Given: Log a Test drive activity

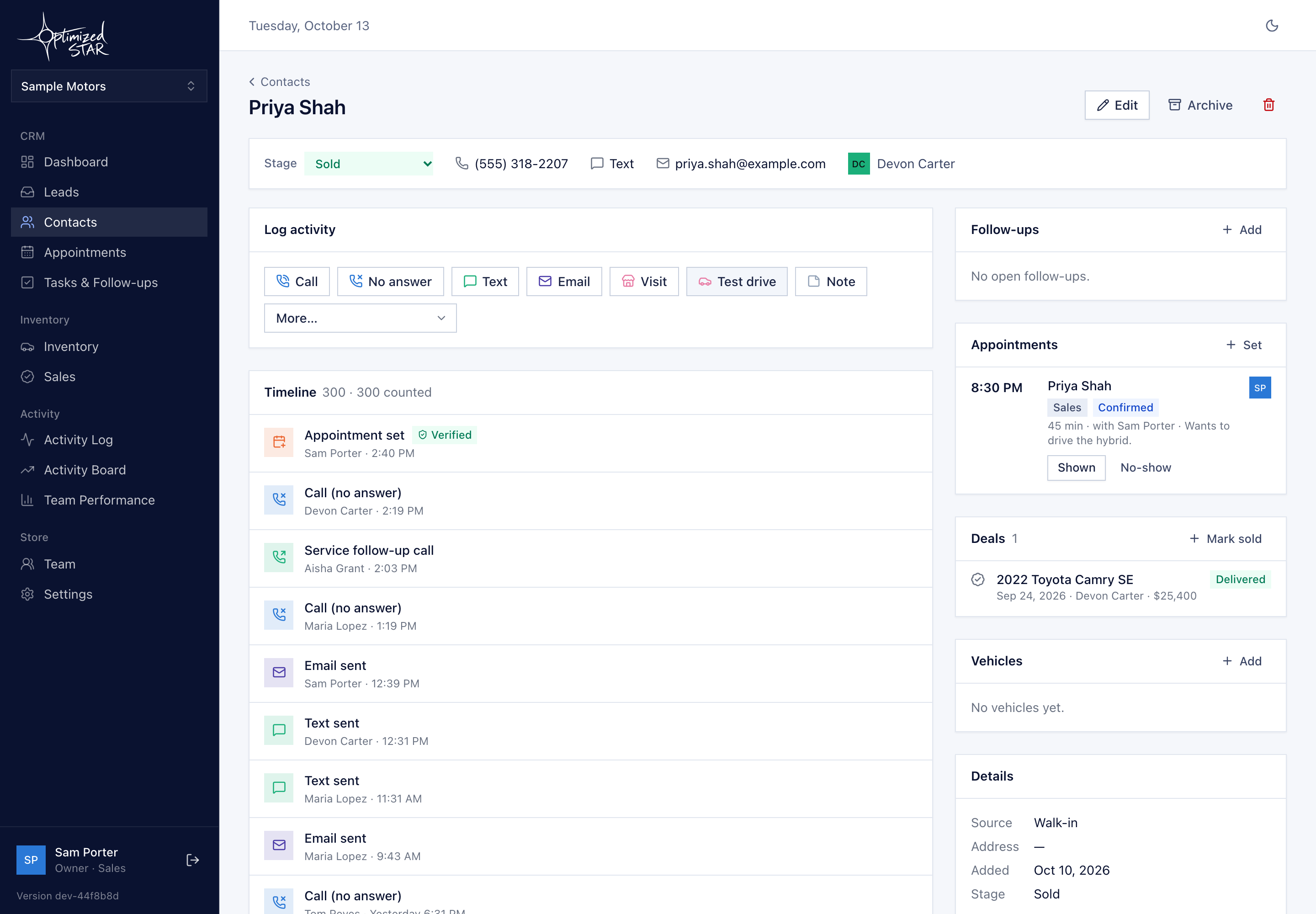Looking at the screenshot, I should pyautogui.click(x=737, y=281).
